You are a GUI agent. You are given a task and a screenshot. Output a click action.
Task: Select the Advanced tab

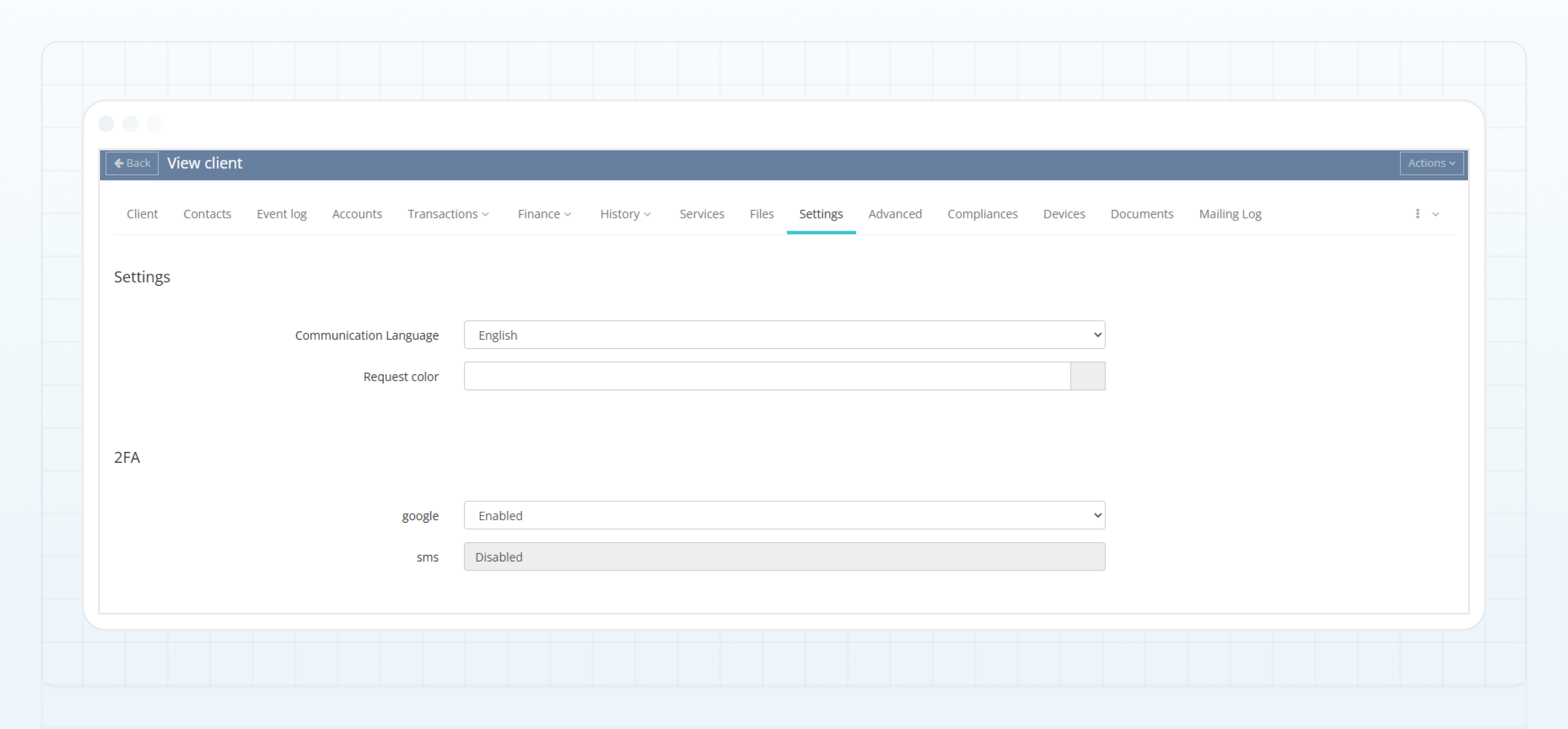(895, 214)
